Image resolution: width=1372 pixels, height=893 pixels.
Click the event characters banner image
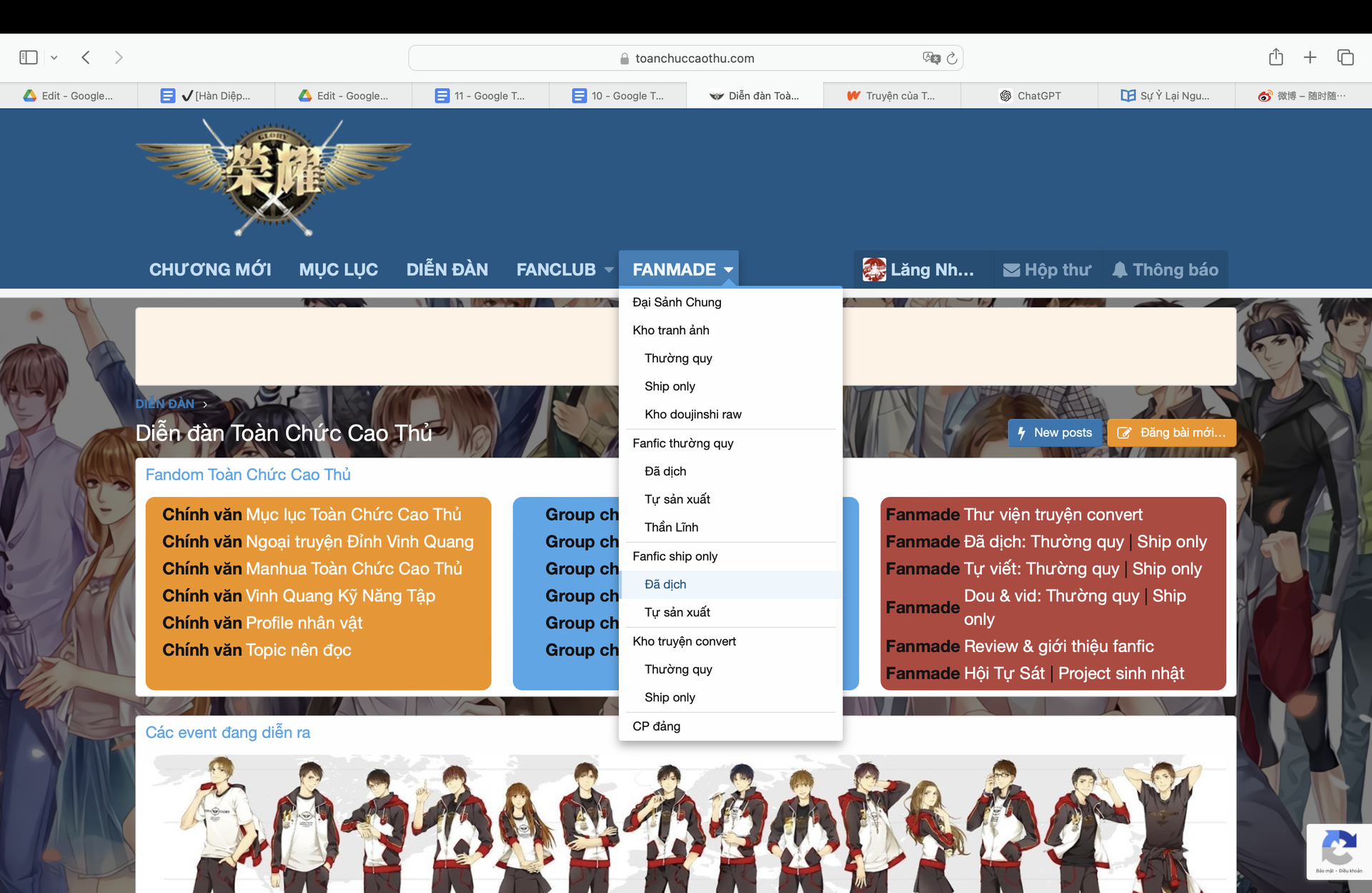[x=686, y=824]
